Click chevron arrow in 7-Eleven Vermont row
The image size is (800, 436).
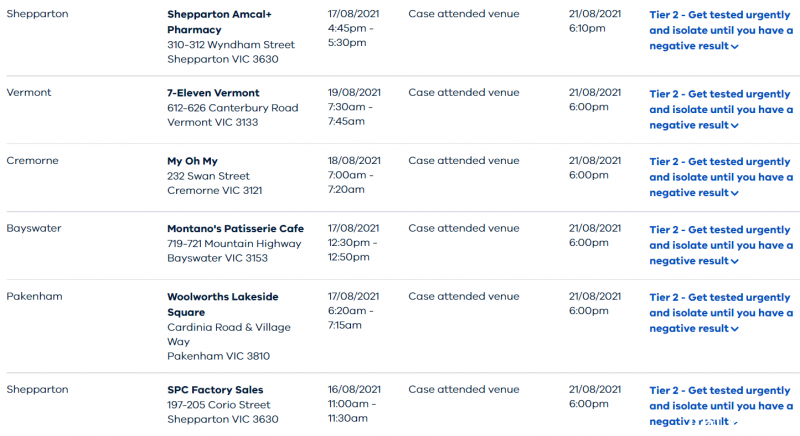pos(735,125)
